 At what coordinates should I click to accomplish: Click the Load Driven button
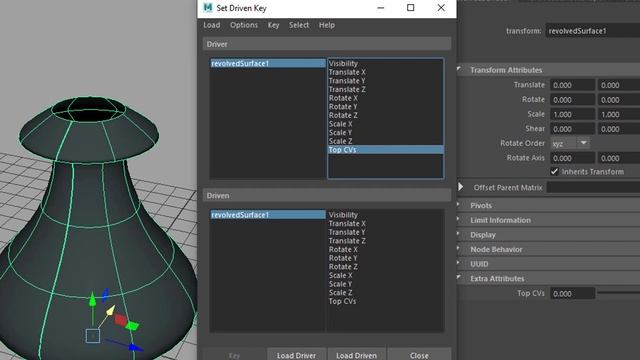tap(356, 354)
